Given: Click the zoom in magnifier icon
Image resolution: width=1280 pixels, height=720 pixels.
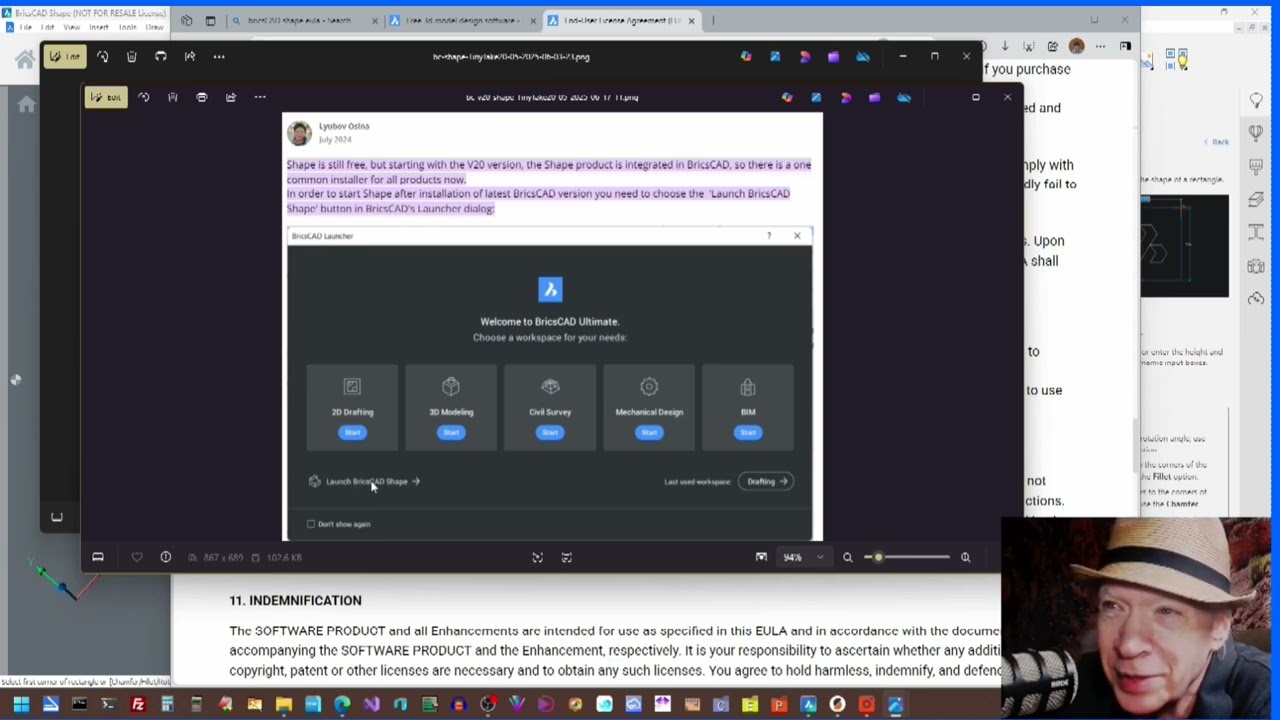Looking at the screenshot, I should click(x=965, y=557).
